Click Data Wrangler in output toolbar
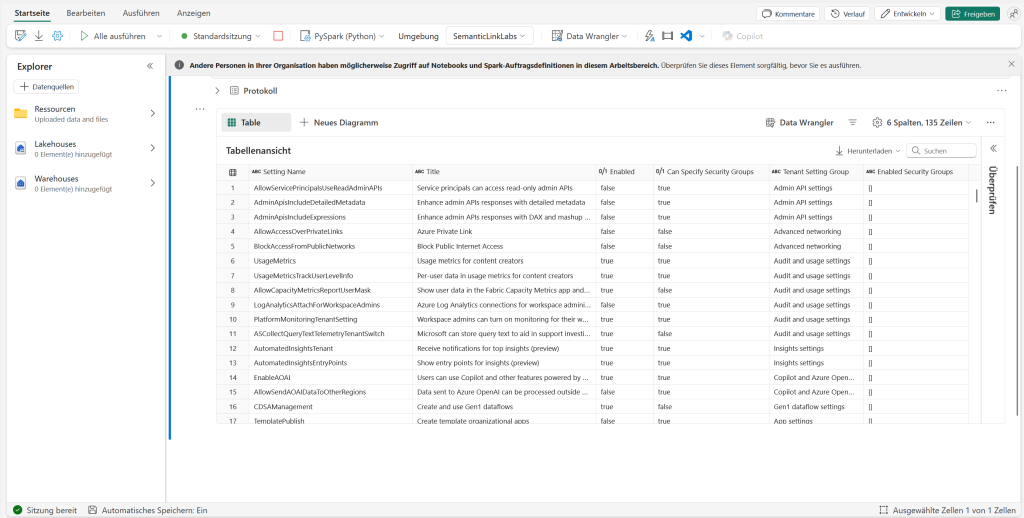The width and height of the screenshot is (1024, 518). (x=799, y=122)
